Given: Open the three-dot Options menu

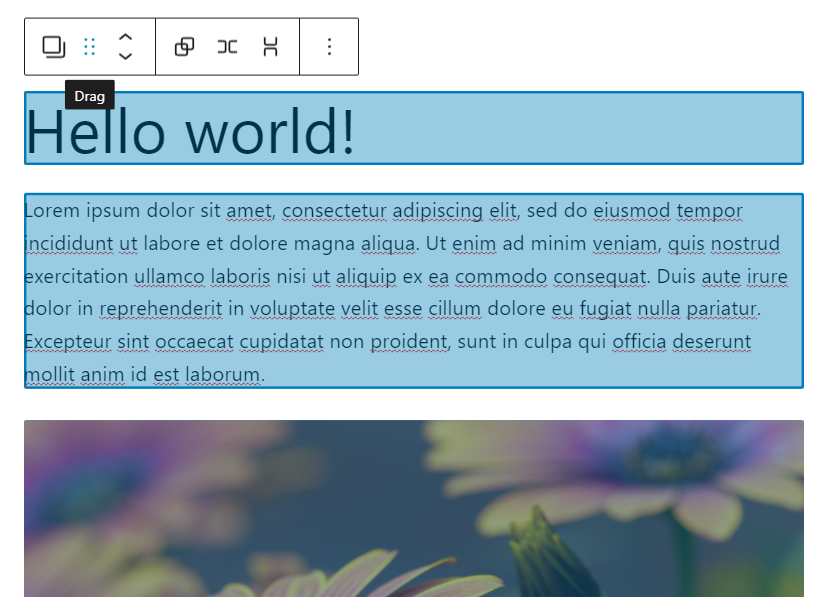Looking at the screenshot, I should click(329, 47).
